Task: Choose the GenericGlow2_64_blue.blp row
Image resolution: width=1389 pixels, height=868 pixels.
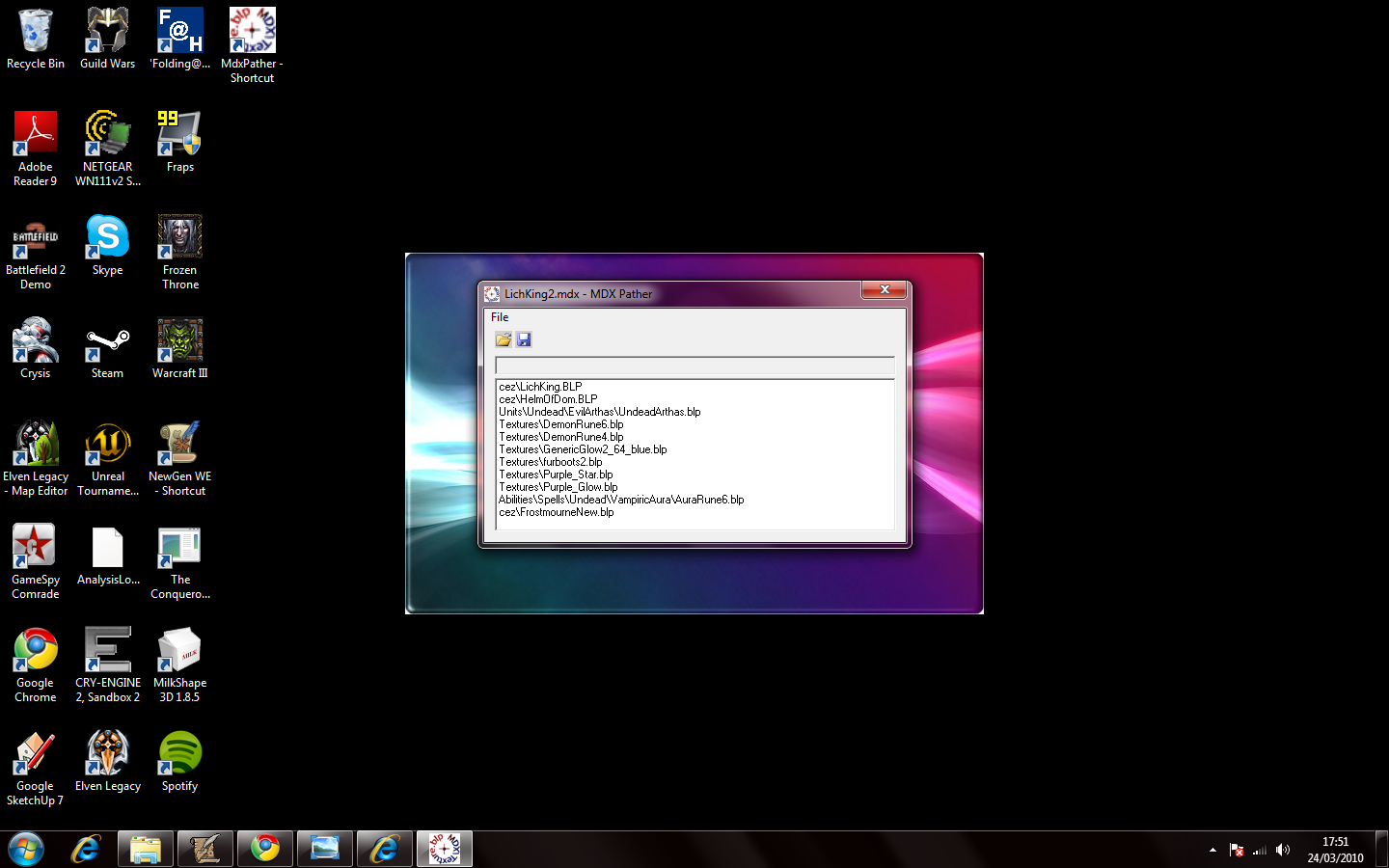Action: [583, 449]
